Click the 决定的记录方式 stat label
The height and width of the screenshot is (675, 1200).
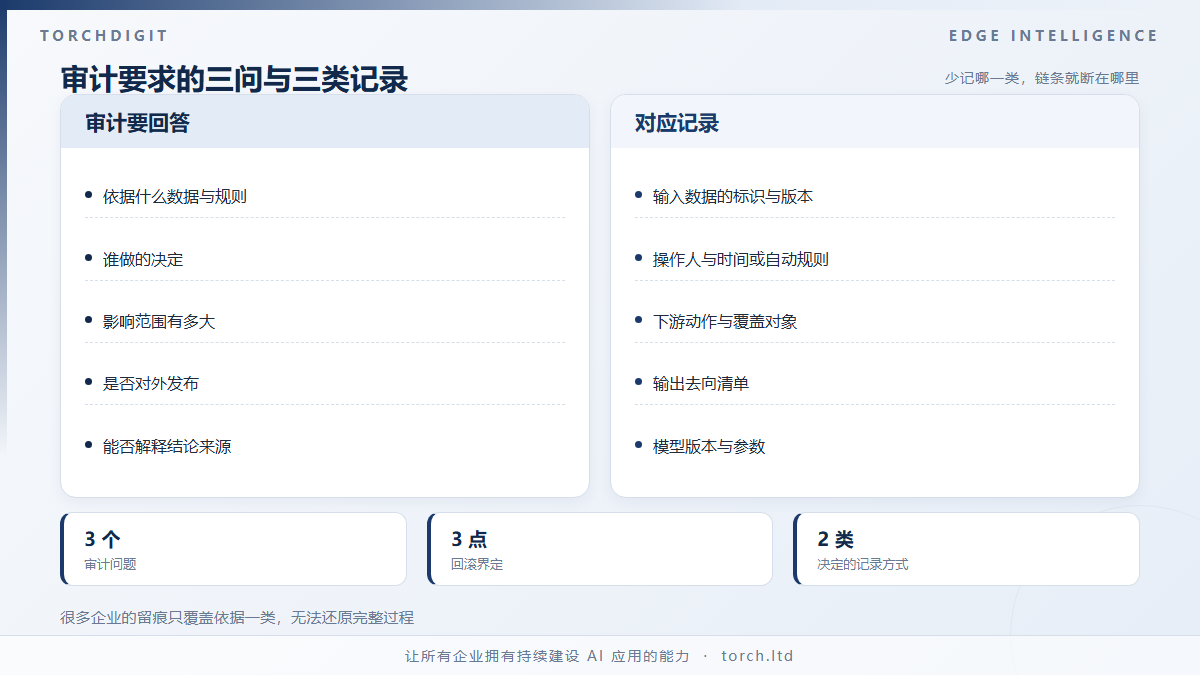point(863,564)
